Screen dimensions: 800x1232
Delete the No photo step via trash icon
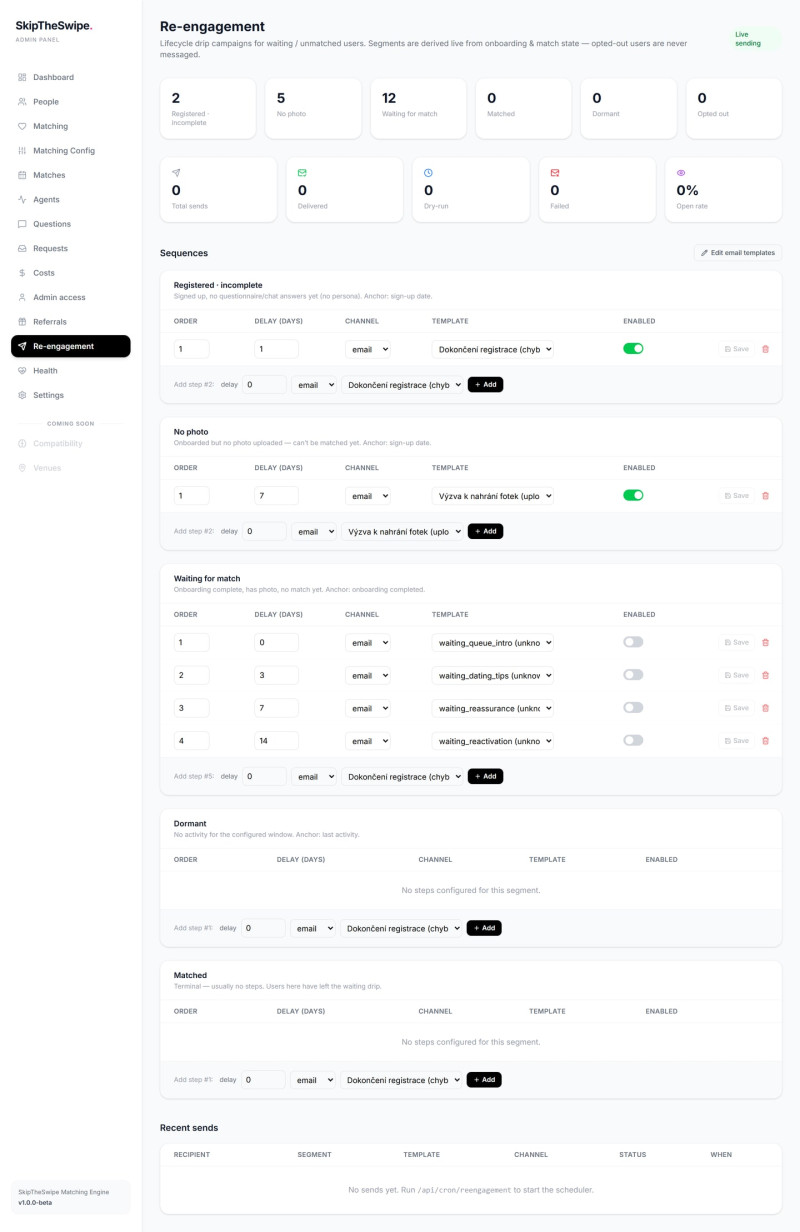pyautogui.click(x=766, y=496)
